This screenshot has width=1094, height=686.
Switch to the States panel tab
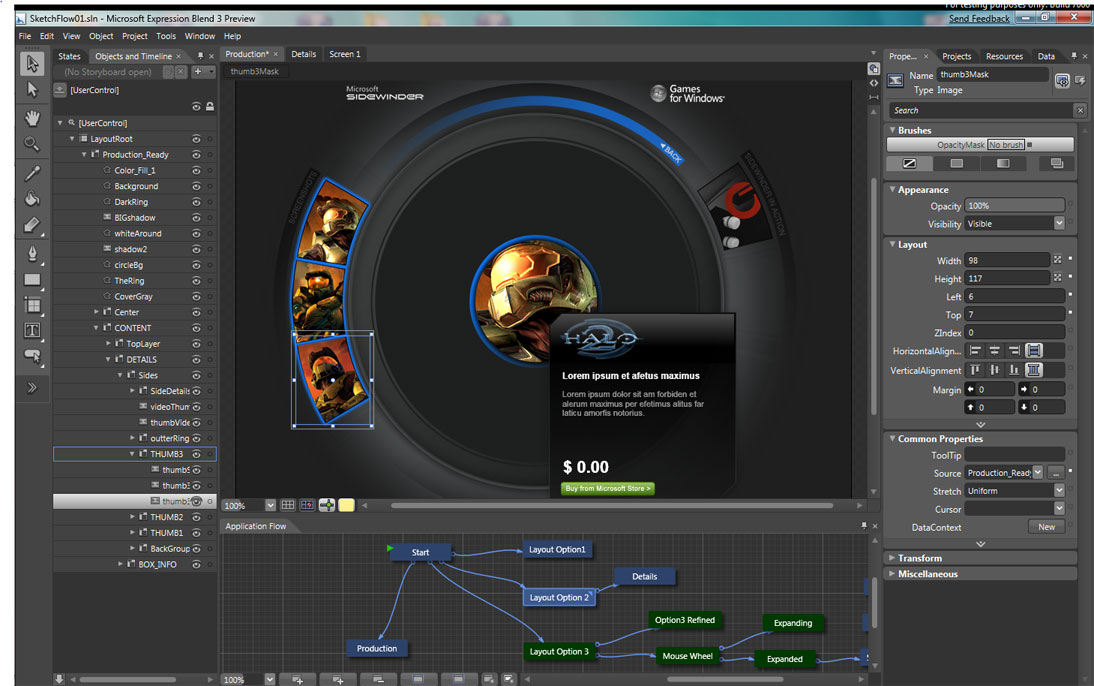point(69,57)
